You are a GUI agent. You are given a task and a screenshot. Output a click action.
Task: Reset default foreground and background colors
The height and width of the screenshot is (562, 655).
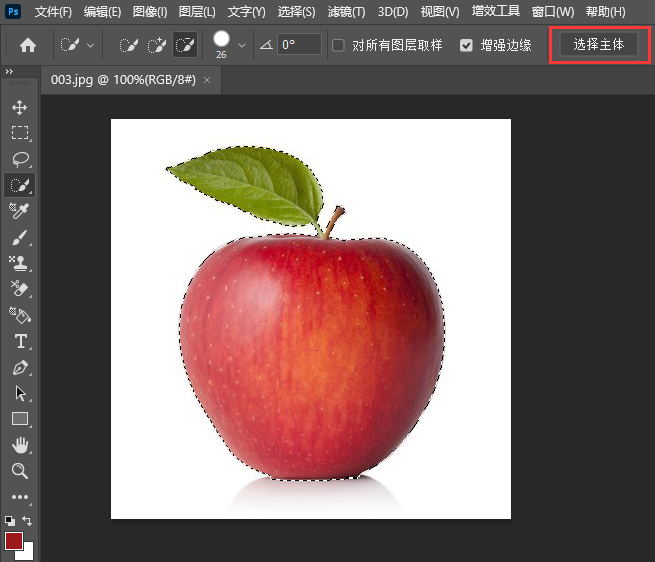[x=10, y=521]
